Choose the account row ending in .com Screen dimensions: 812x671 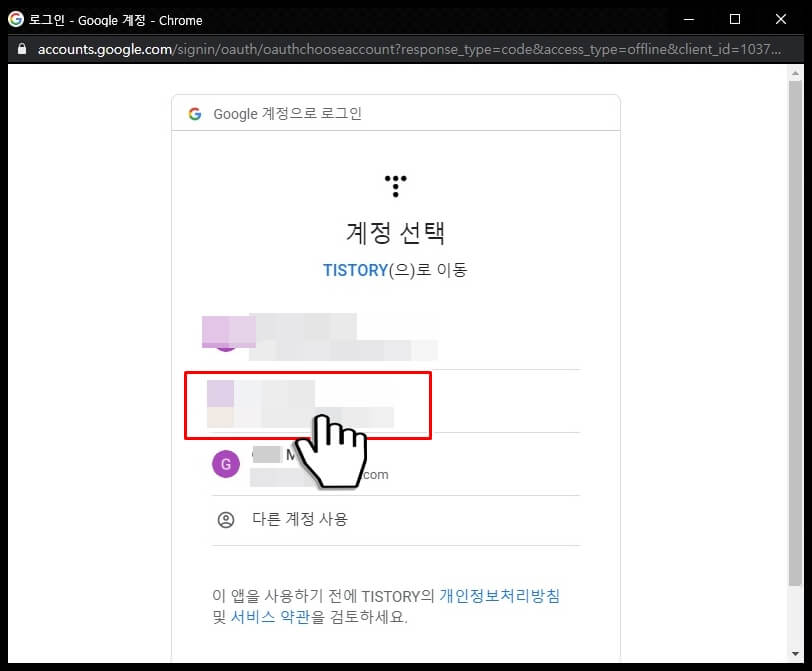pyautogui.click(x=396, y=464)
